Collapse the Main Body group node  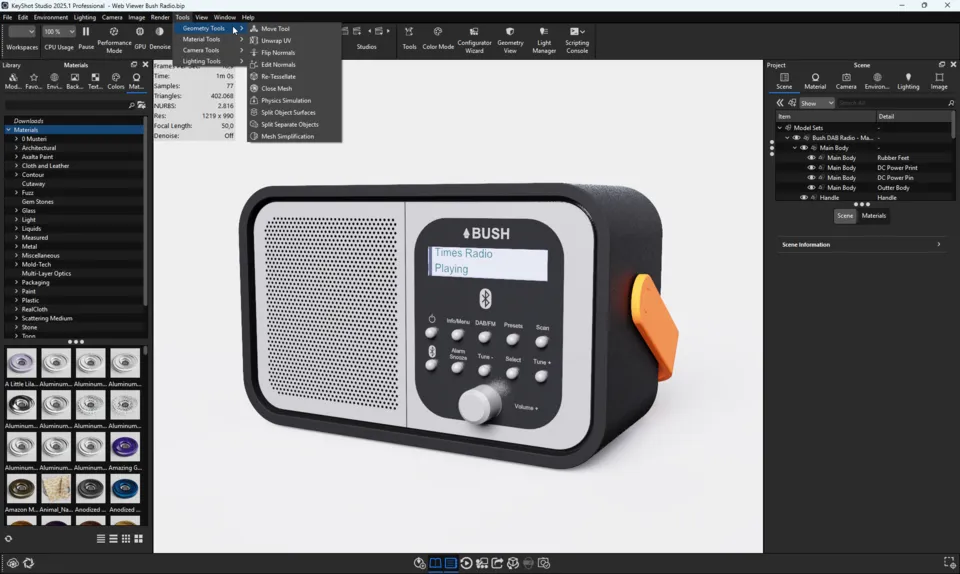pos(795,148)
